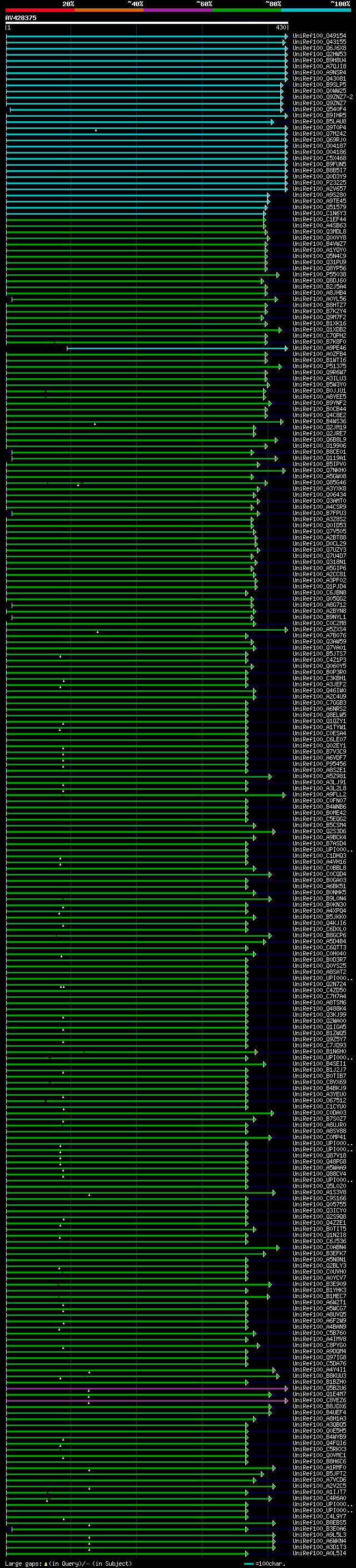Select the AV428375 query label

(21, 18)
